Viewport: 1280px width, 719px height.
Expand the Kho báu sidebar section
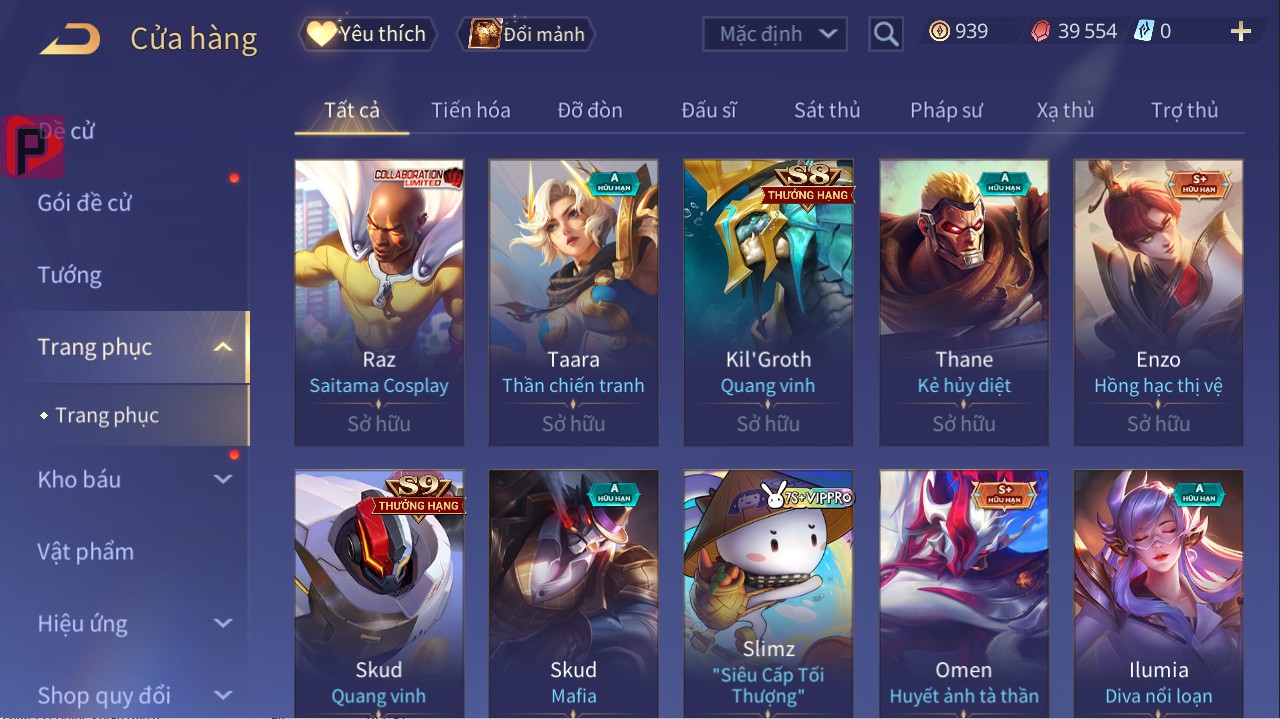[223, 480]
